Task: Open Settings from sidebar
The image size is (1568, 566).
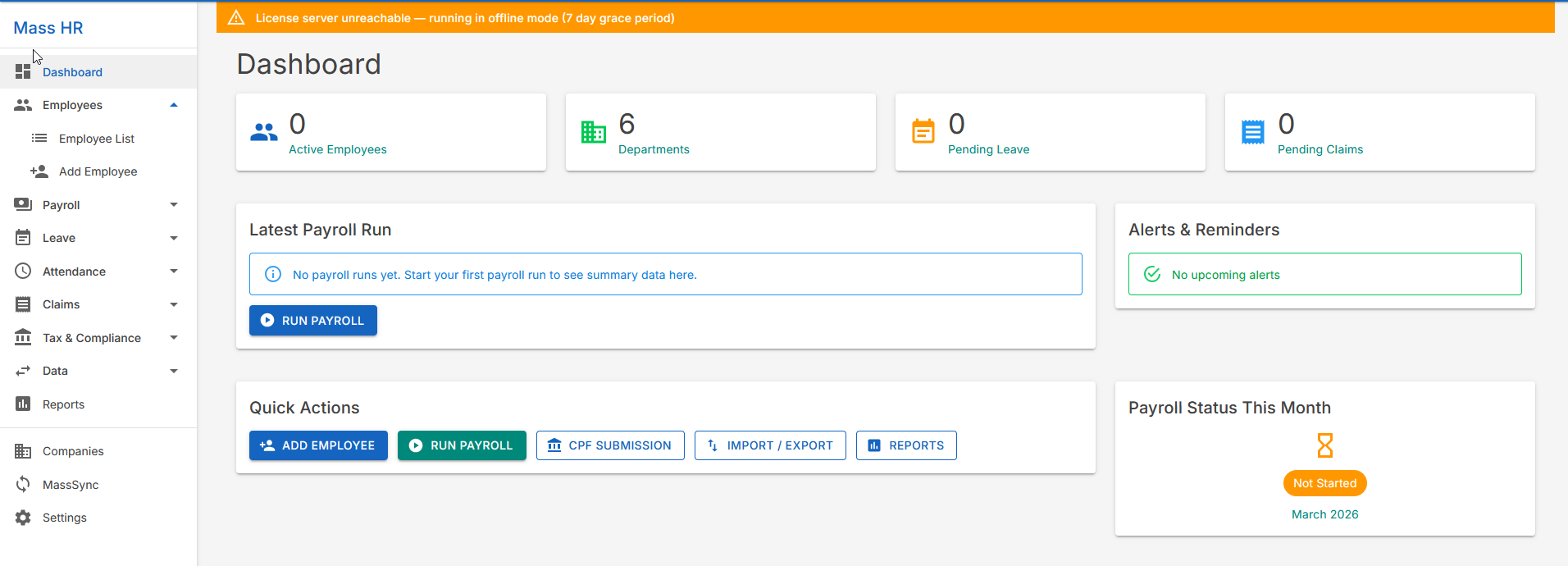Action: click(x=98, y=518)
